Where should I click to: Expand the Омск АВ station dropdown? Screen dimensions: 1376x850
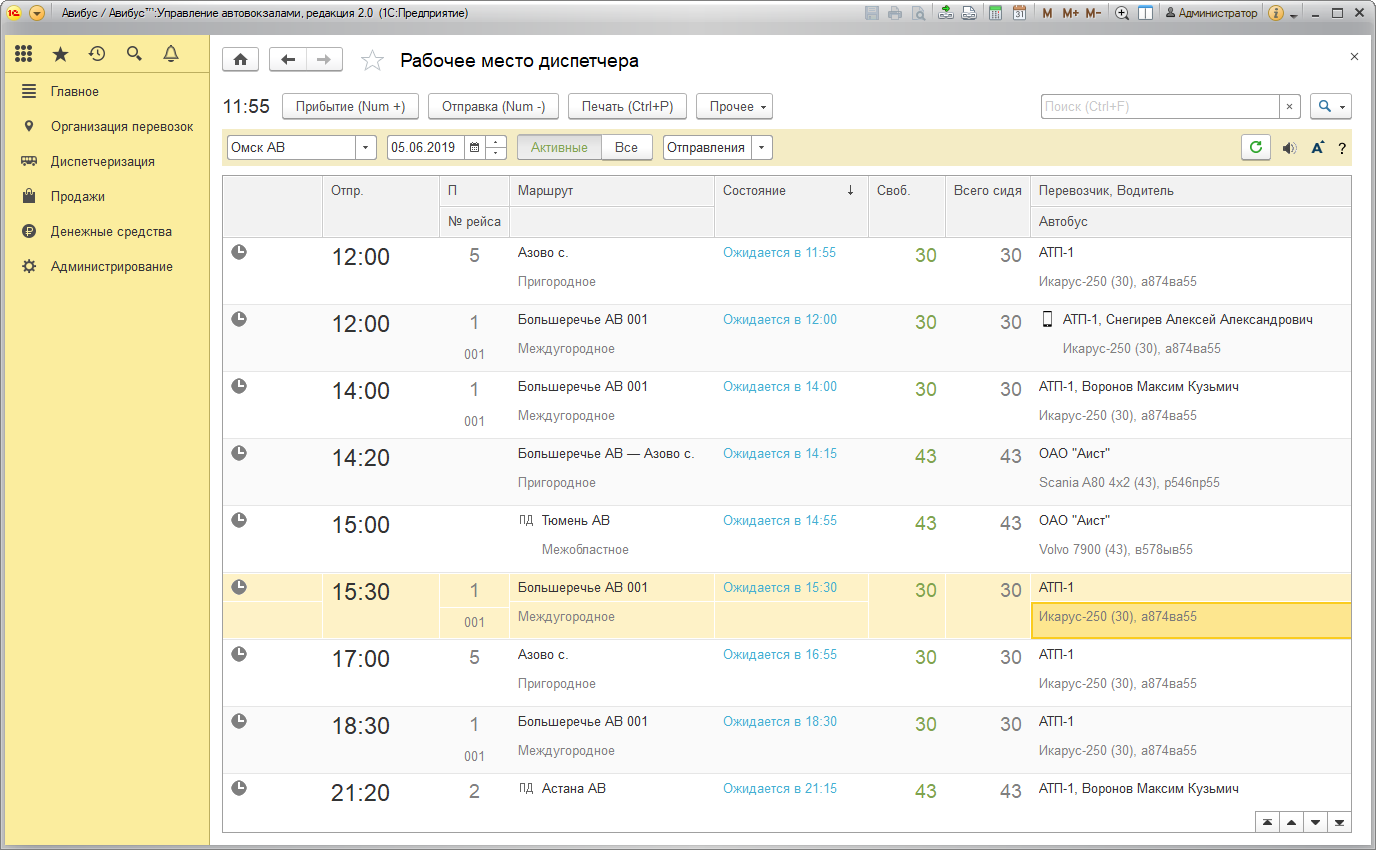pyautogui.click(x=365, y=147)
